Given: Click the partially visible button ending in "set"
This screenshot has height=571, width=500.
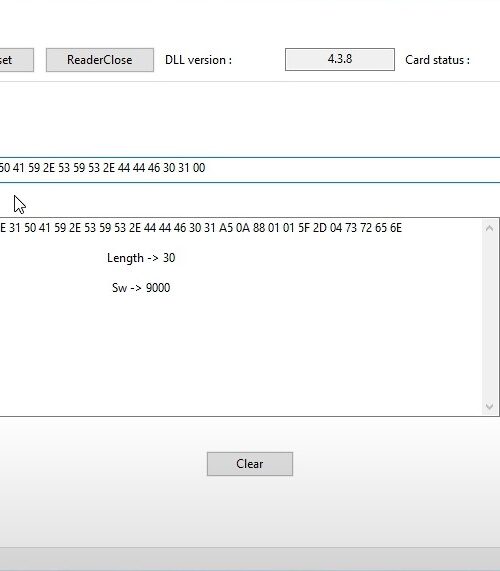Looking at the screenshot, I should pyautogui.click(x=17, y=60).
